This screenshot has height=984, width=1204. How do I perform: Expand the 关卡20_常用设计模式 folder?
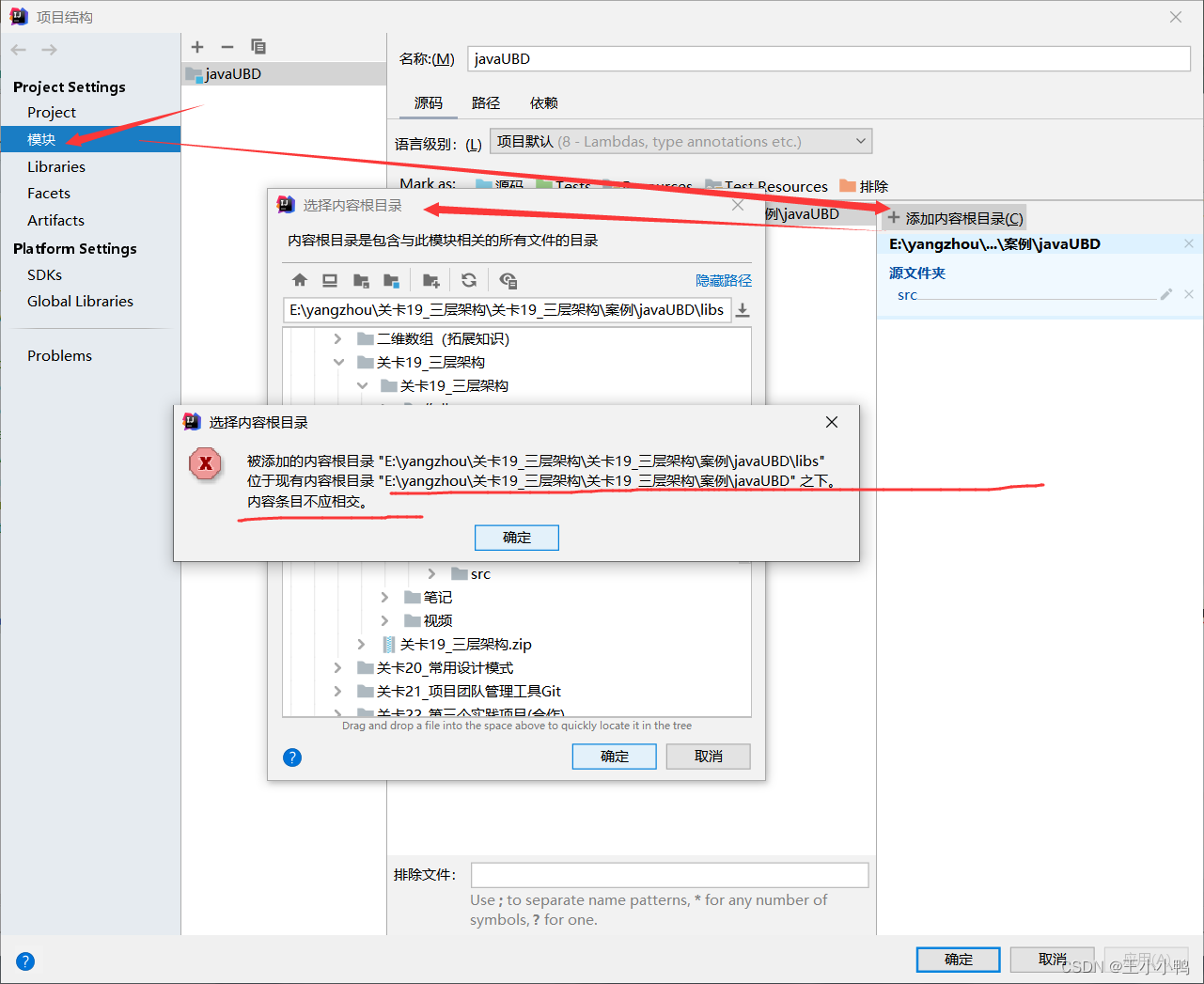coord(338,667)
